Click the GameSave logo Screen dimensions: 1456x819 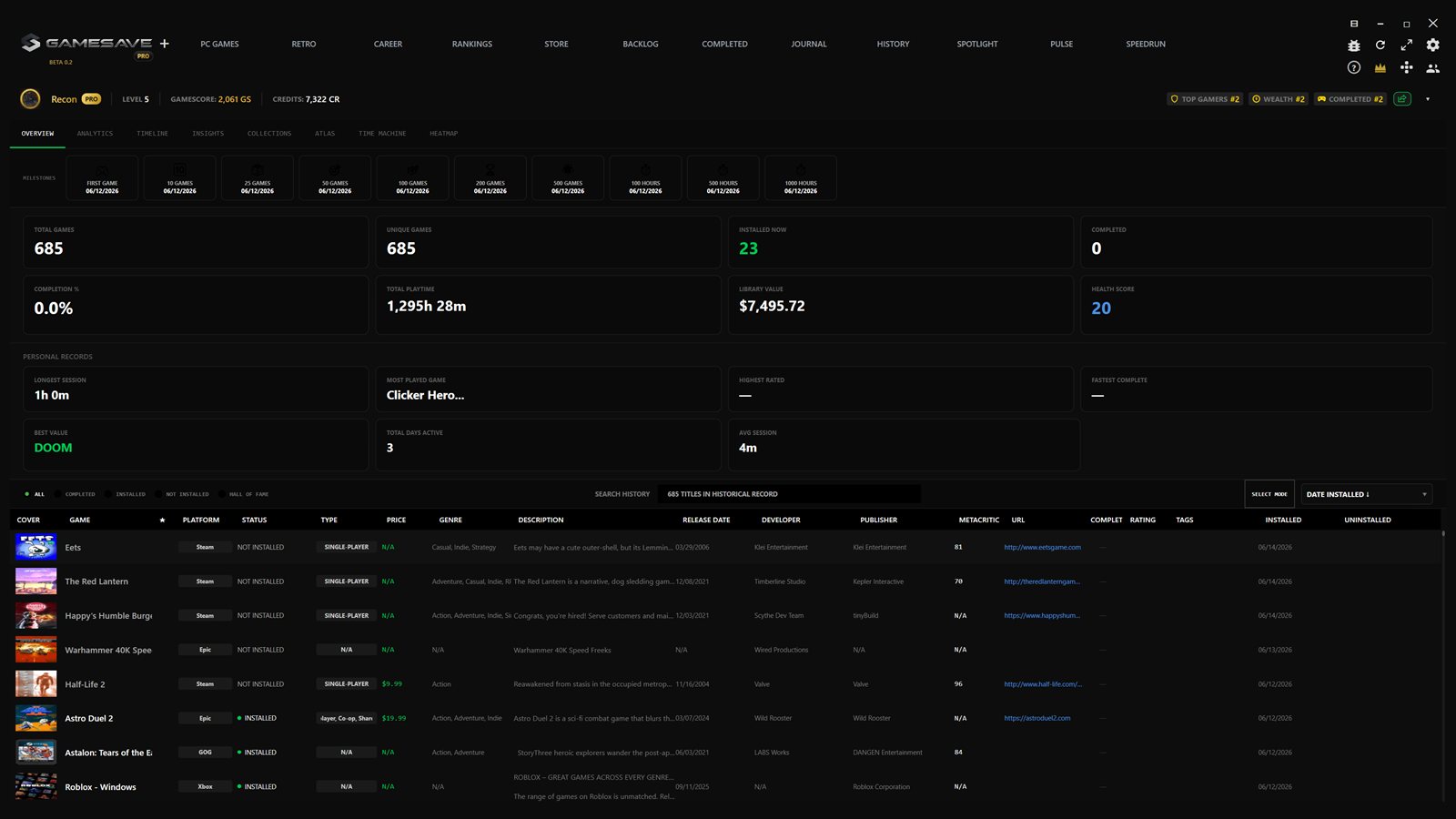coord(86,43)
